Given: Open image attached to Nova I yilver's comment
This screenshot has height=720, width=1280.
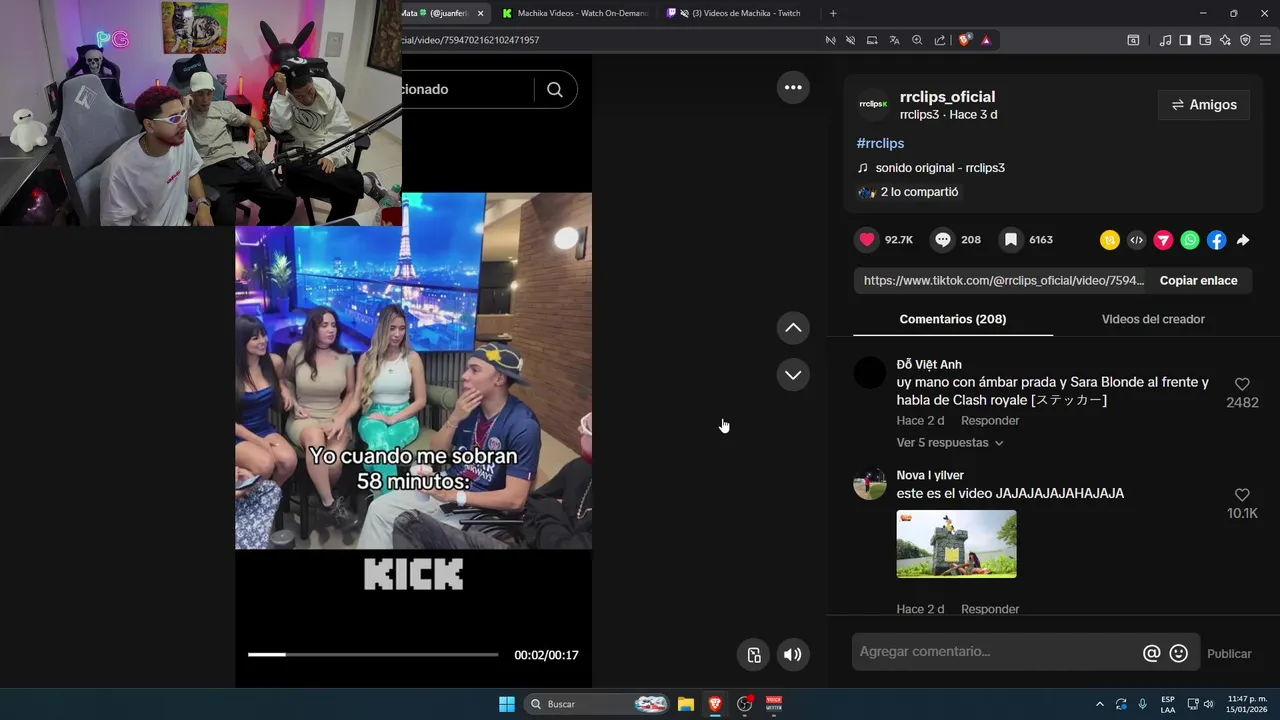Looking at the screenshot, I should tap(956, 544).
